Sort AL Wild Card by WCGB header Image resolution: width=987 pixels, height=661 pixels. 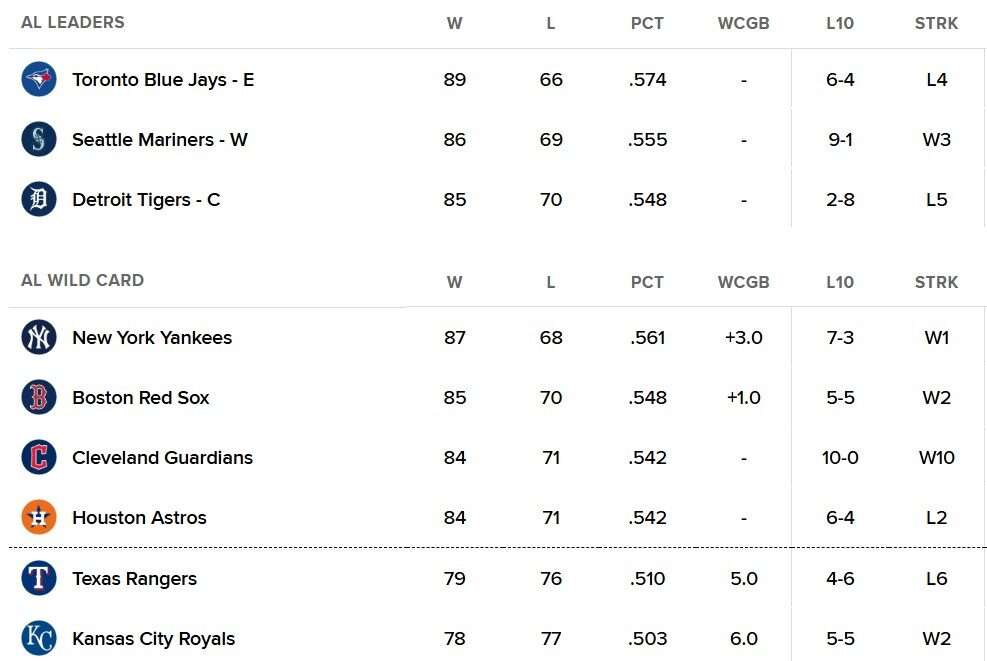(x=743, y=282)
